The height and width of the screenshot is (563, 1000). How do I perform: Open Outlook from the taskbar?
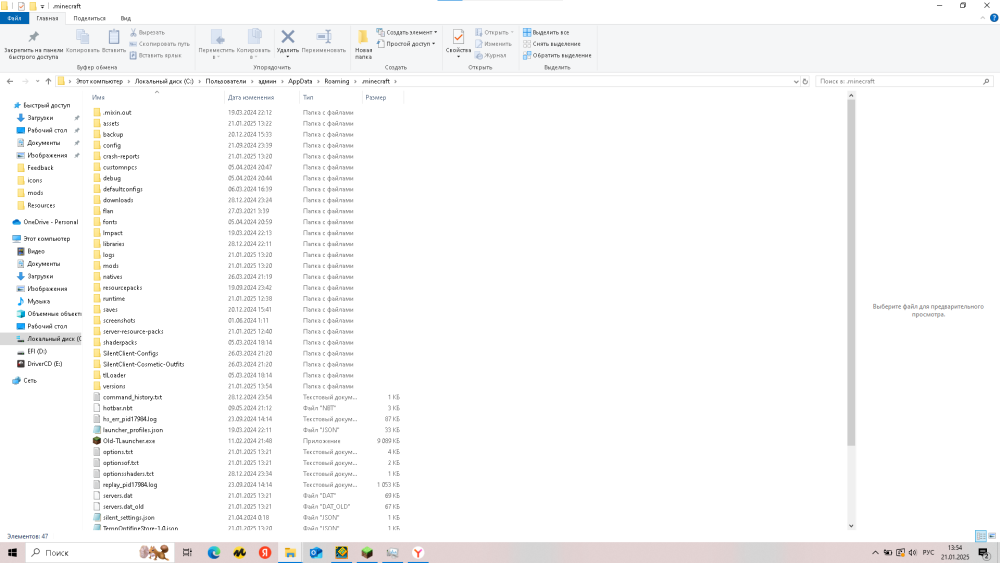tap(316, 553)
